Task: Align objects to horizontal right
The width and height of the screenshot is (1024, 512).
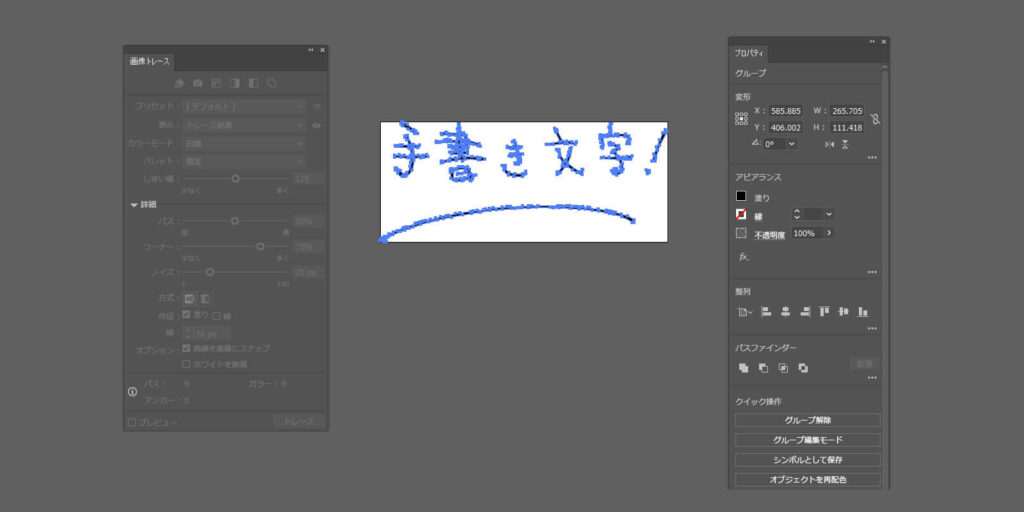Action: [805, 312]
